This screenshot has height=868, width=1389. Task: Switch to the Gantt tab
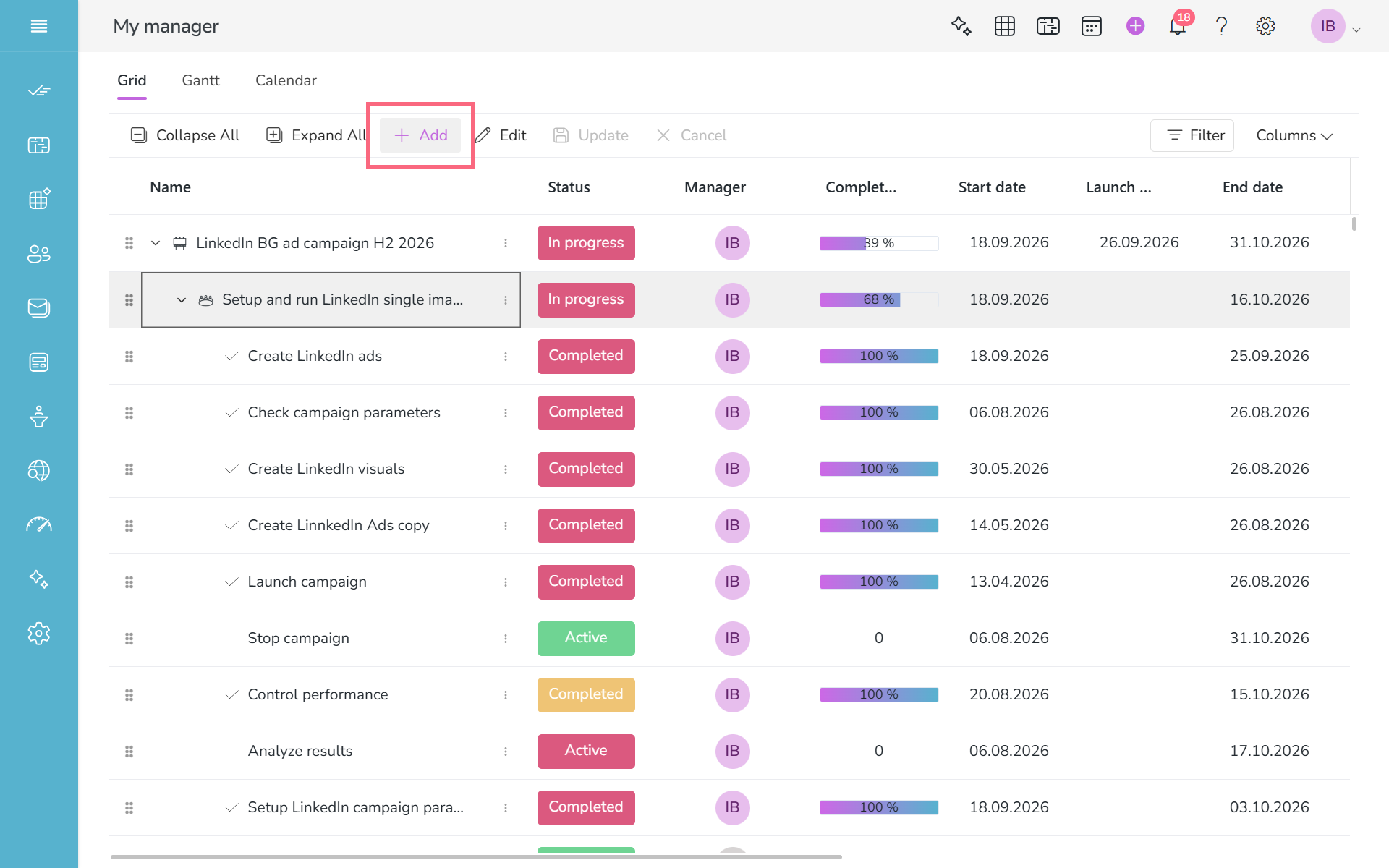(x=200, y=80)
